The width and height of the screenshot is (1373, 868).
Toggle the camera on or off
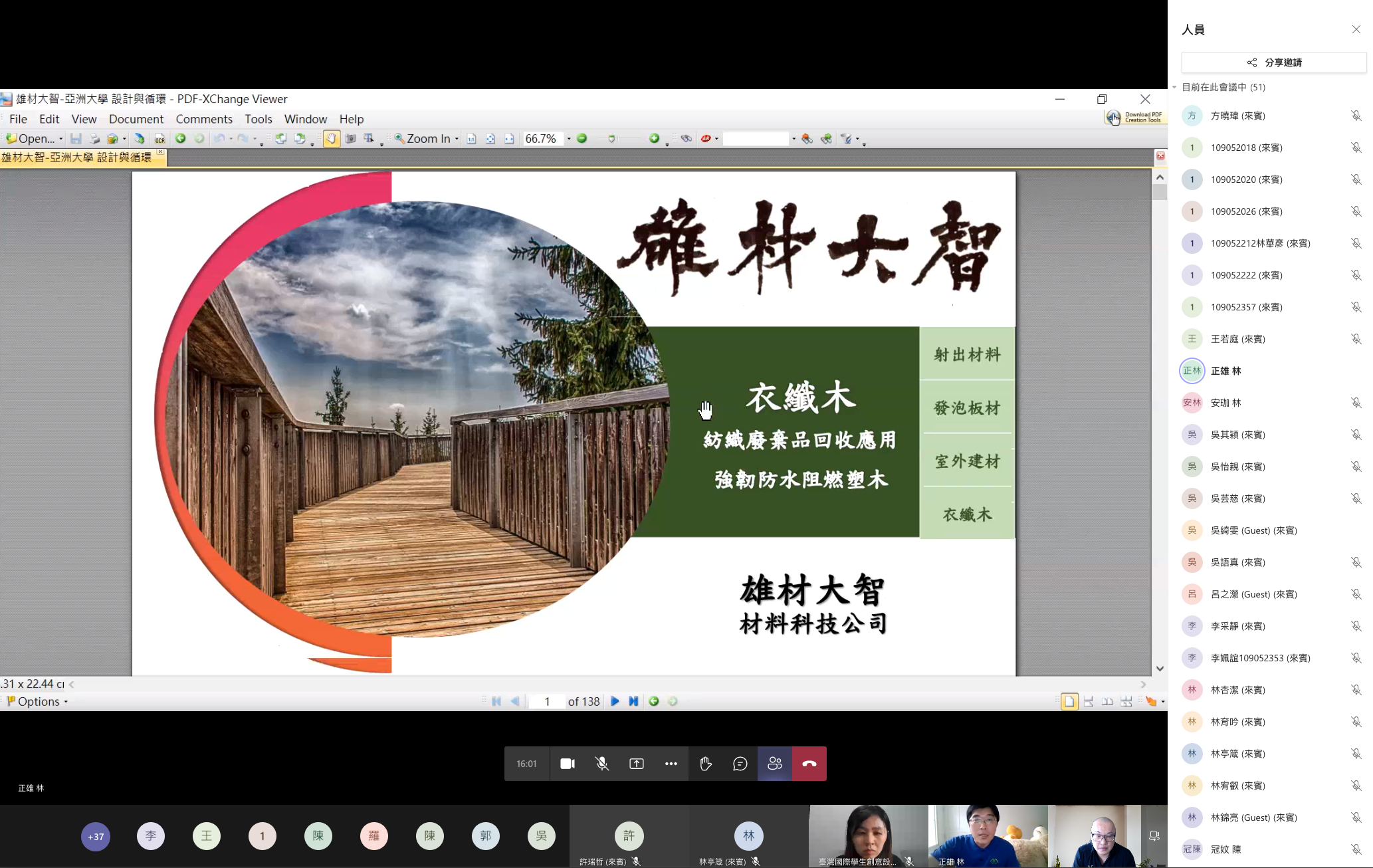pos(567,764)
